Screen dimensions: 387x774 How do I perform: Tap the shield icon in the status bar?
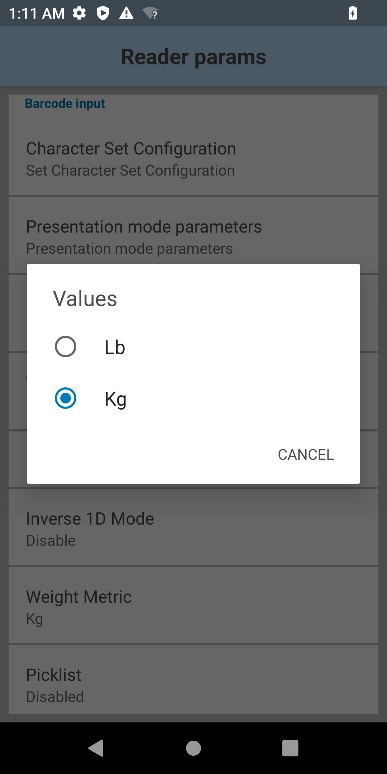tap(103, 13)
